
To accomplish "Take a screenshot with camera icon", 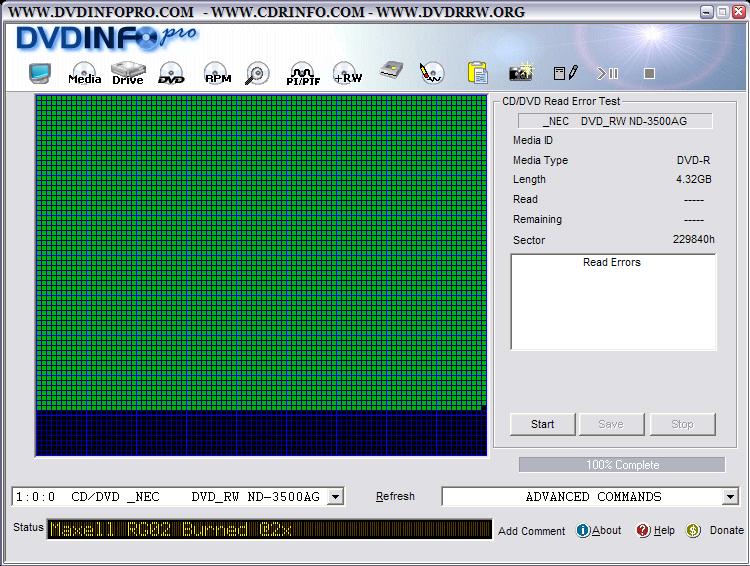I will point(521,72).
